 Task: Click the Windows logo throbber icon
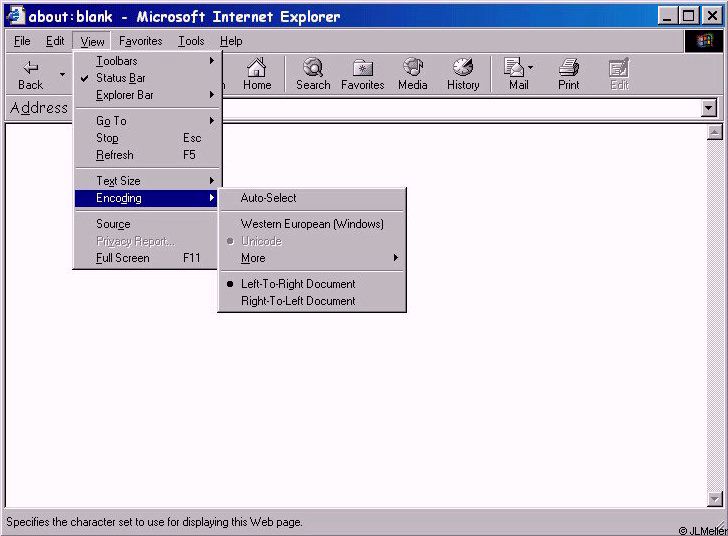click(x=704, y=41)
